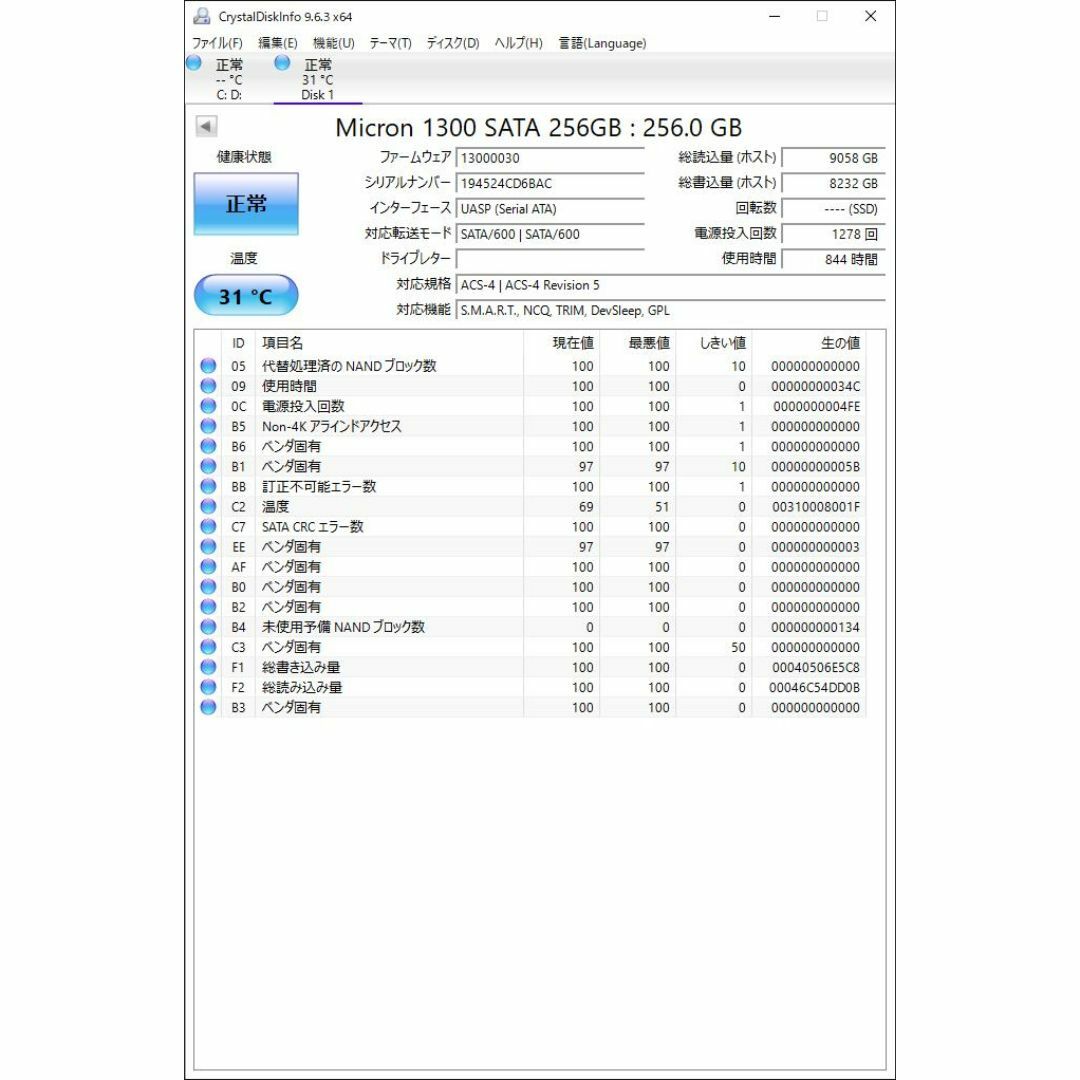Open the ヘルプ(H) menu
Screen dimensions: 1080x1080
[518, 43]
